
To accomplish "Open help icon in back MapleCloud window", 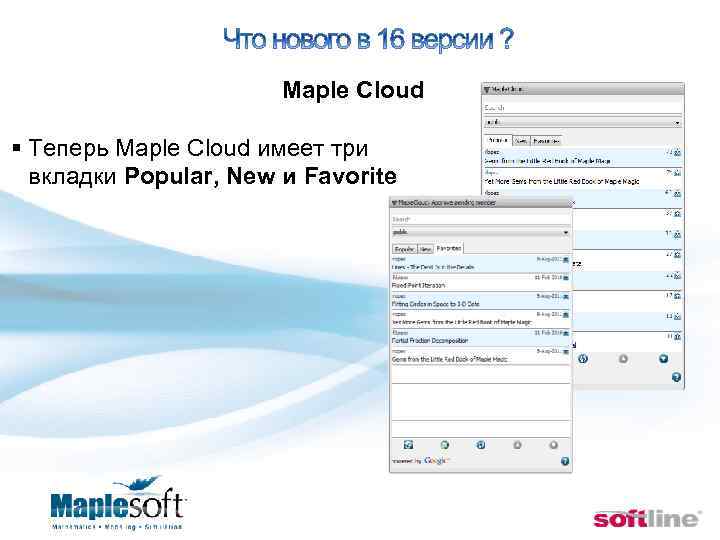I will [x=676, y=377].
